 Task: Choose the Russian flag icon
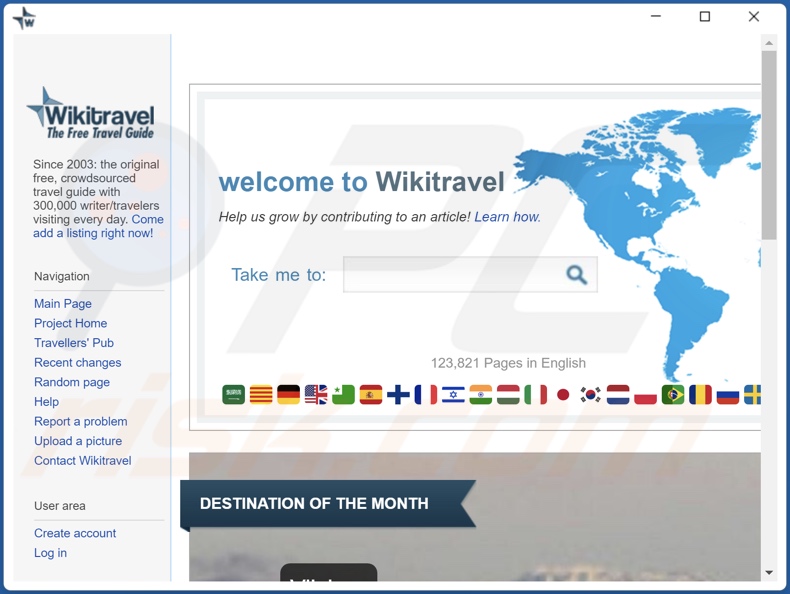pos(728,394)
